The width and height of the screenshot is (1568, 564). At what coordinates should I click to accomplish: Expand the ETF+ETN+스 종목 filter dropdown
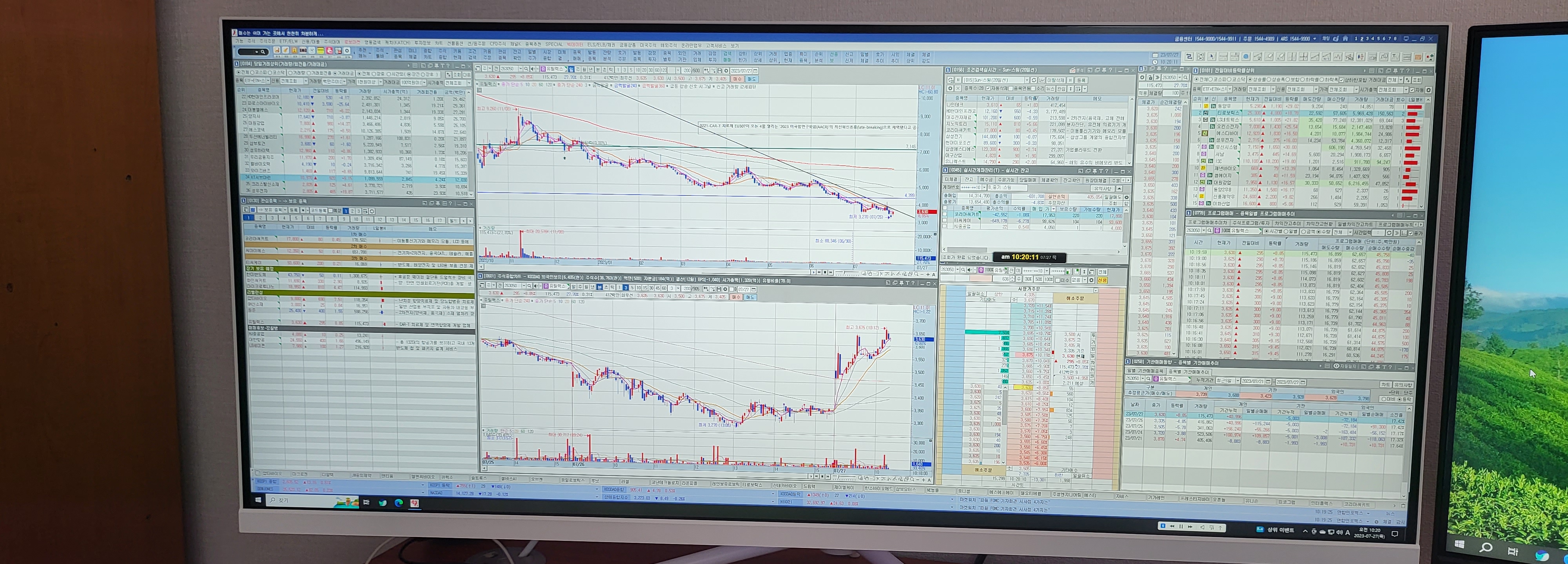tap(268, 81)
